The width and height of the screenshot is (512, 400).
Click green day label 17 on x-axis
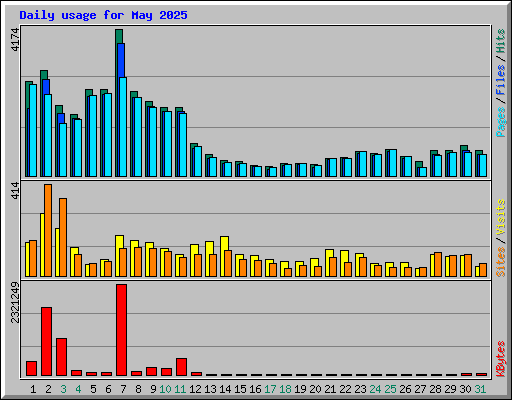pyautogui.click(x=270, y=389)
